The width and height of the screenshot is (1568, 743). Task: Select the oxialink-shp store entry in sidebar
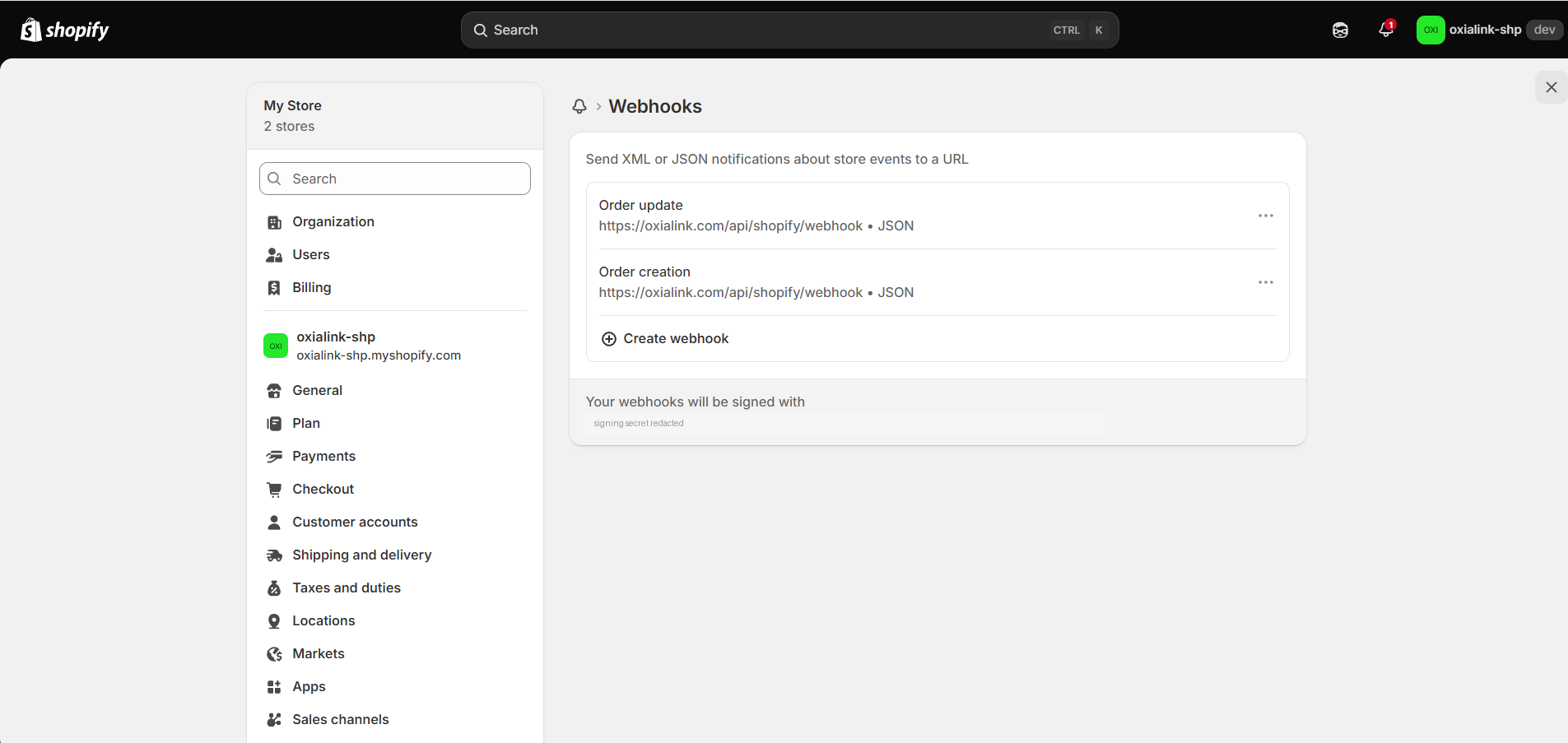coord(395,346)
